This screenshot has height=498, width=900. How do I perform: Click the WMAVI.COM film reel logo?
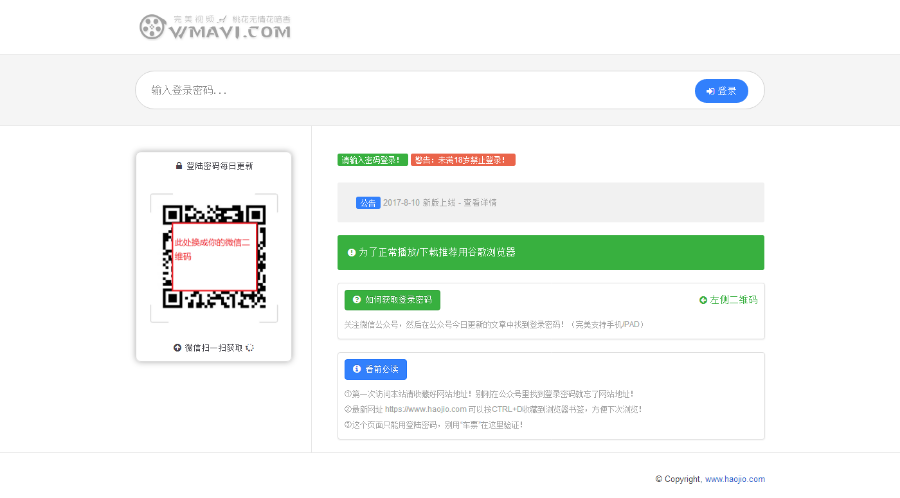215,27
